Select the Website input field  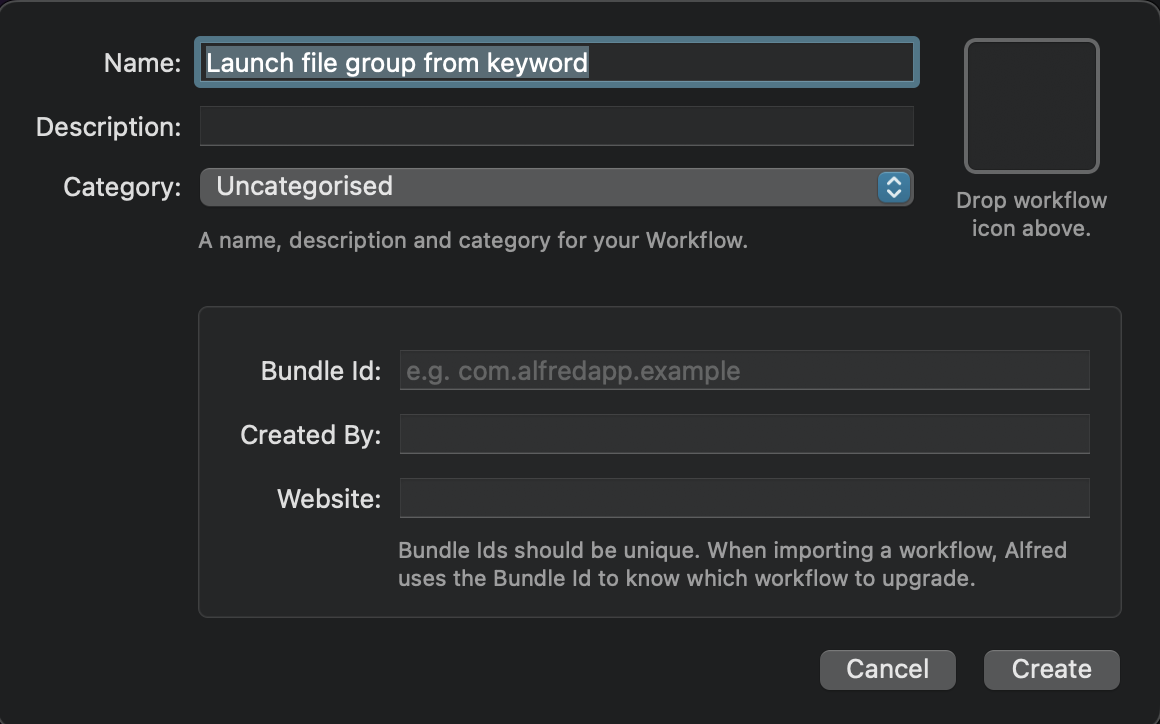pos(744,498)
